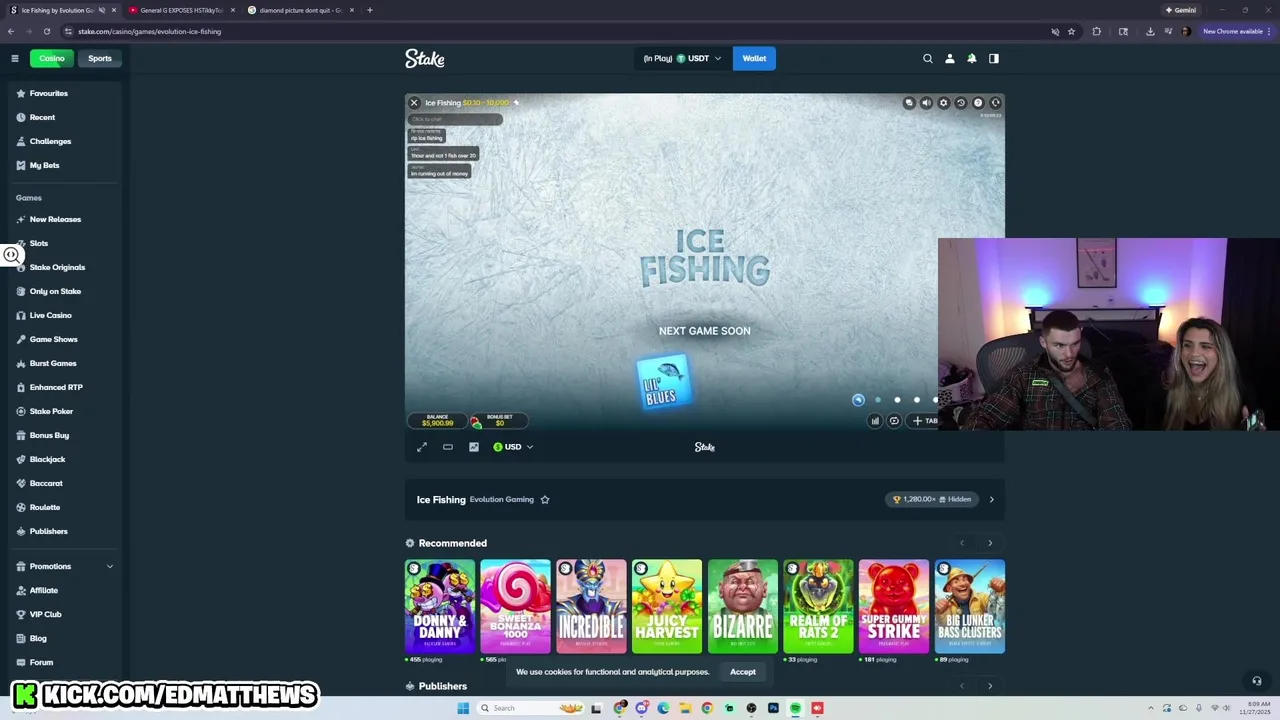The height and width of the screenshot is (720, 1280).
Task: Open the in-game statistics bar chart icon
Action: pyautogui.click(x=875, y=421)
